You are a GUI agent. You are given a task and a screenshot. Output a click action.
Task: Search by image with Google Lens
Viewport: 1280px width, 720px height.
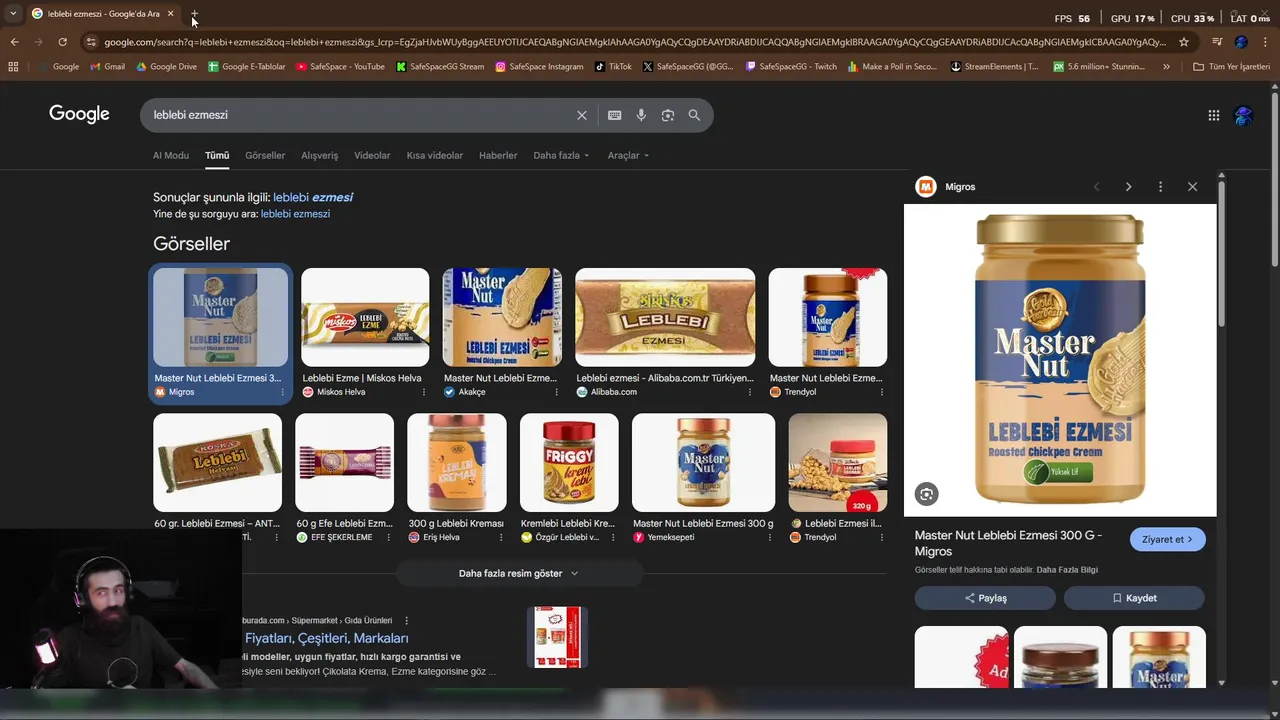click(667, 115)
